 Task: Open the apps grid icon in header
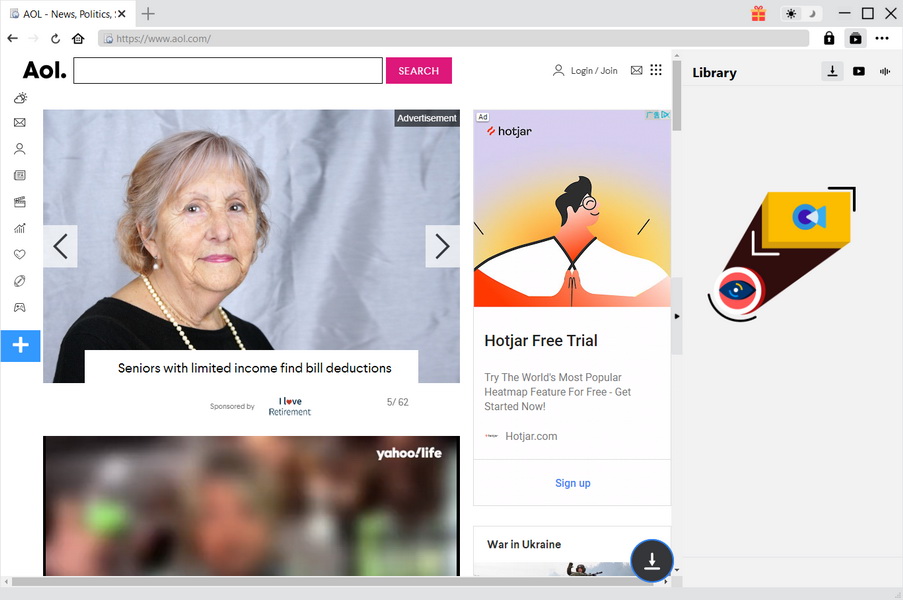[656, 70]
